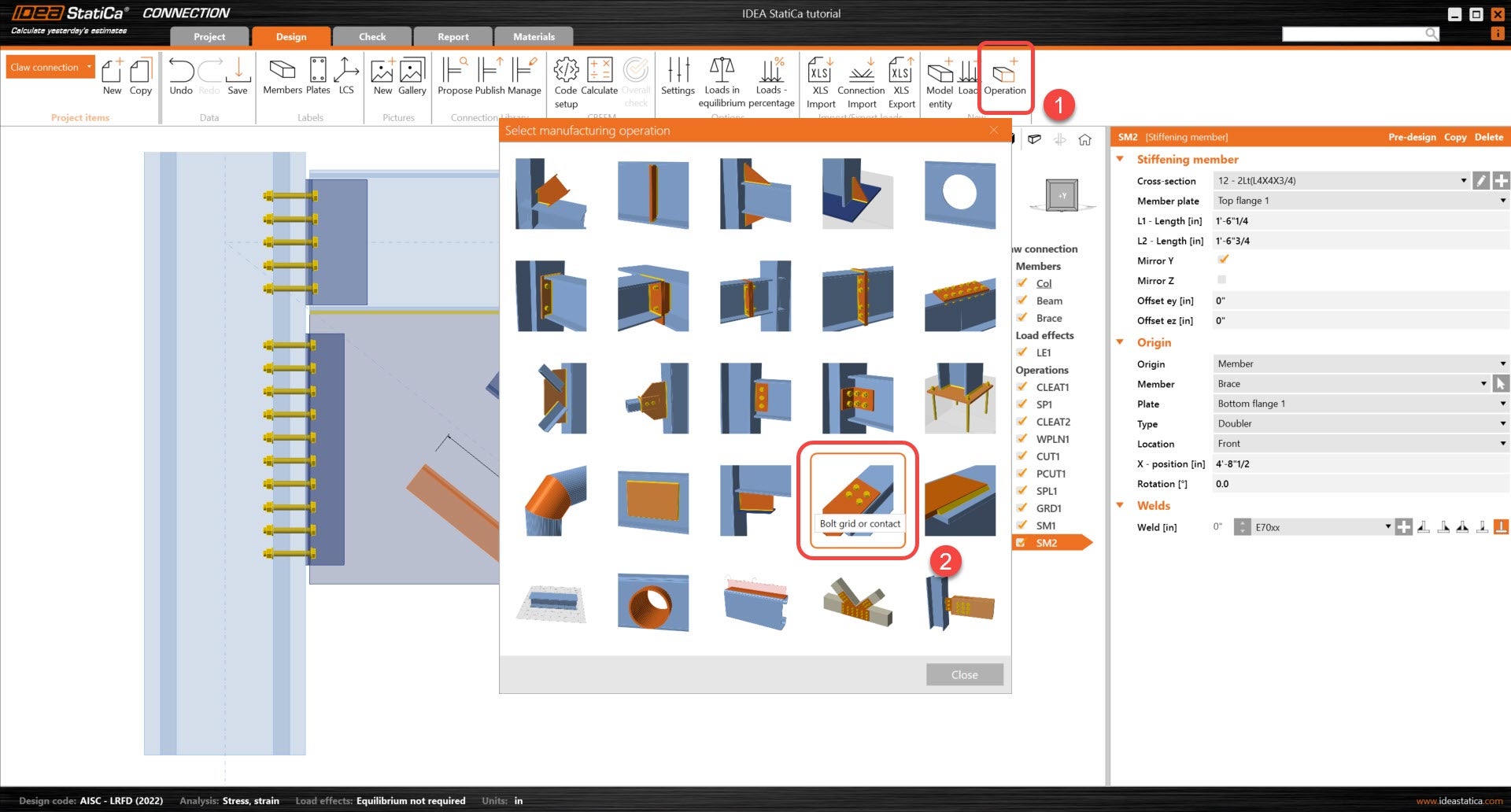Viewport: 1511px width, 812px height.
Task: Click the Members labels icon
Action: [282, 77]
